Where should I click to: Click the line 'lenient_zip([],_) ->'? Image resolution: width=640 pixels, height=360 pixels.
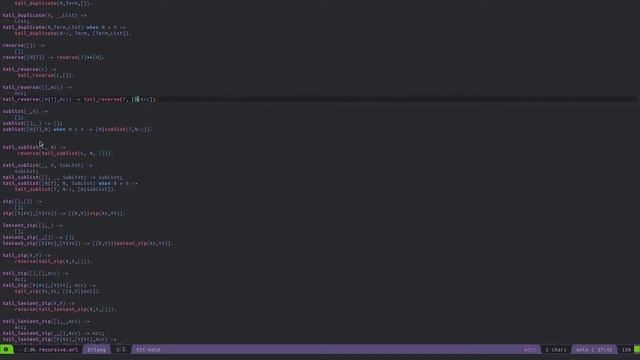pyautogui.click(x=33, y=225)
